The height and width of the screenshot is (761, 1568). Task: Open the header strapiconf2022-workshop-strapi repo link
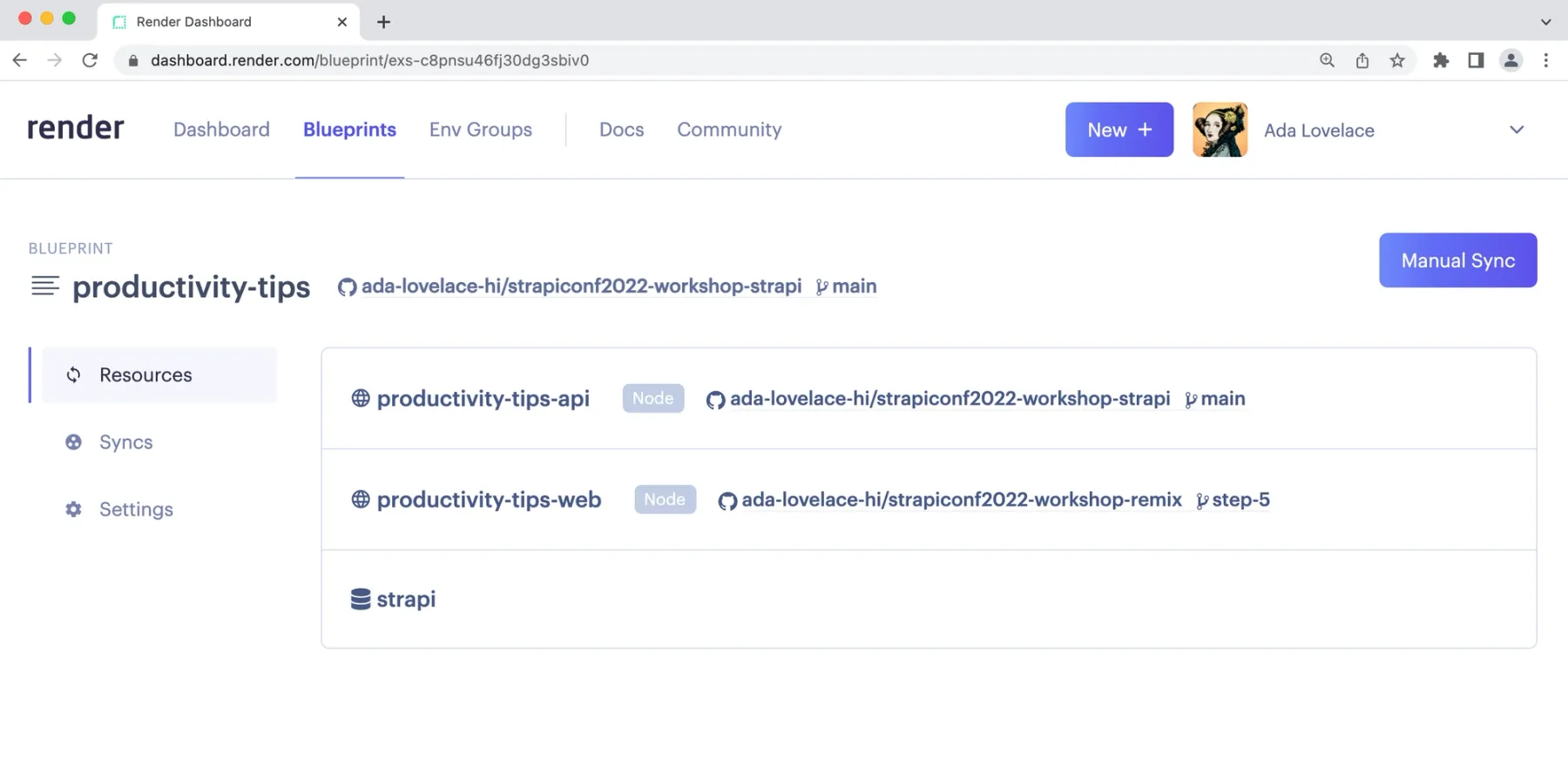(581, 286)
